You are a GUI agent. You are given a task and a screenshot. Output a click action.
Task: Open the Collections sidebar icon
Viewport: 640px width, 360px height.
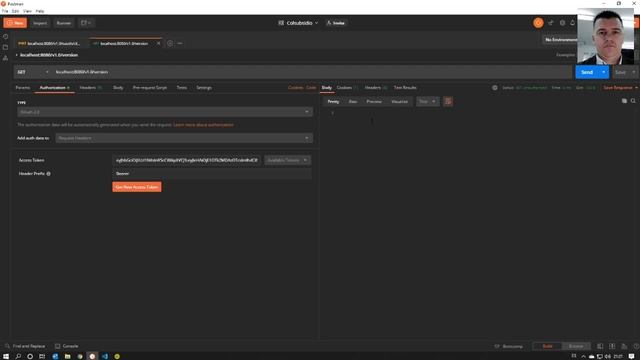pyautogui.click(x=5, y=47)
